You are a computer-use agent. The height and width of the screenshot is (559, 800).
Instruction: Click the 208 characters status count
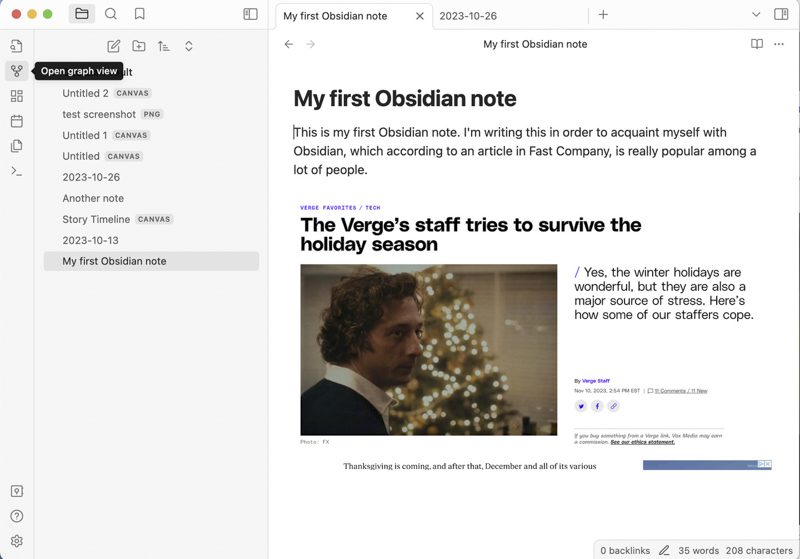point(759,550)
